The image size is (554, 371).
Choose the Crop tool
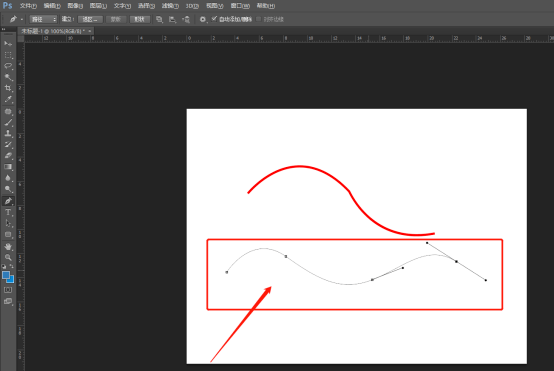pyautogui.click(x=8, y=88)
